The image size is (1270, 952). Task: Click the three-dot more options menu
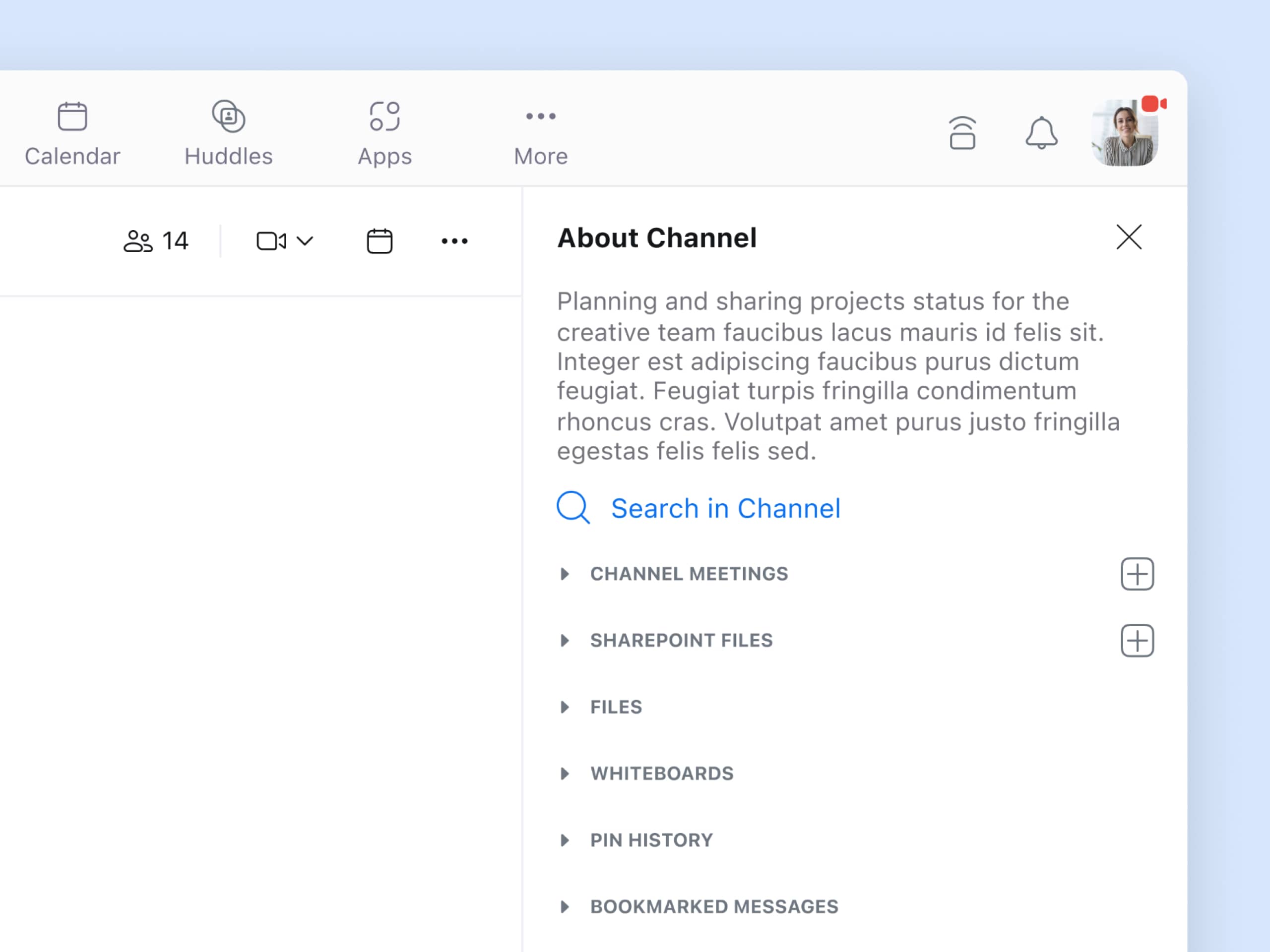454,241
